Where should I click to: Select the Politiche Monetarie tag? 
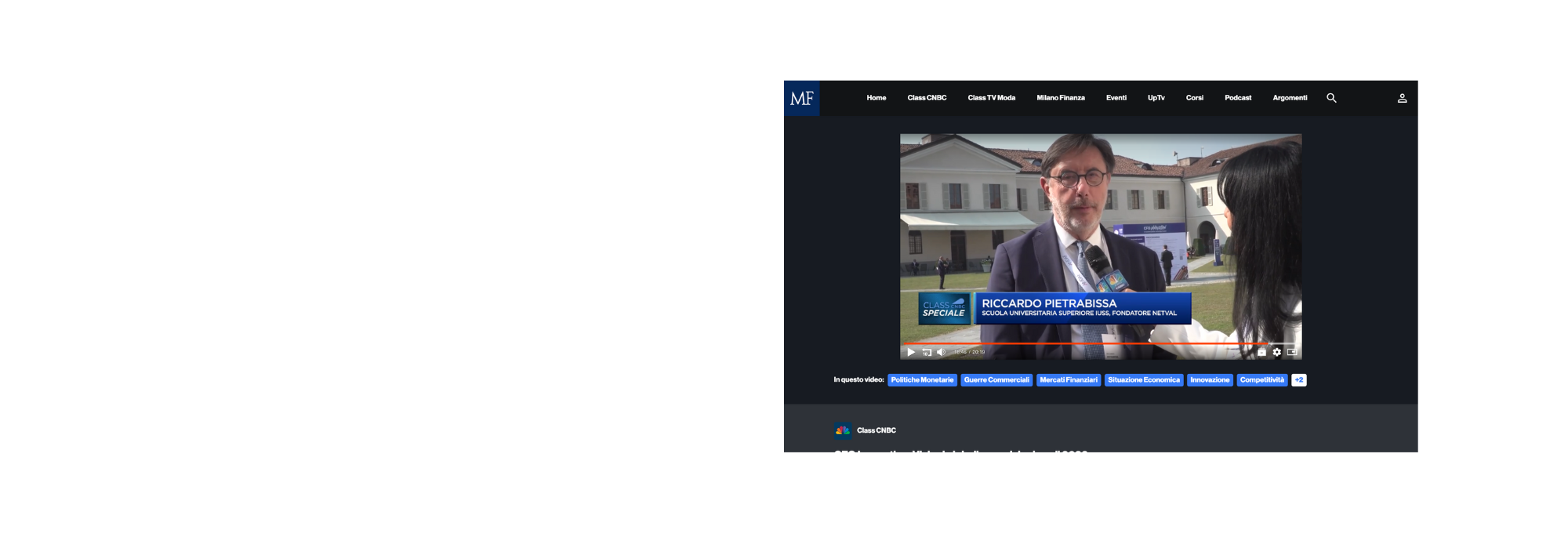click(922, 380)
